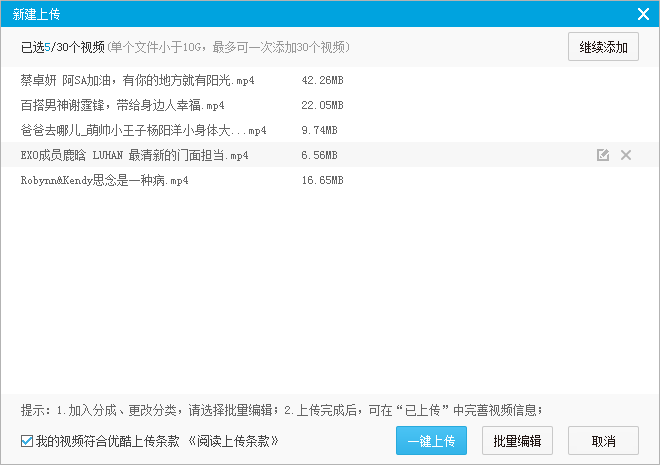
Task: Click the 继续添加 button
Action: click(603, 47)
